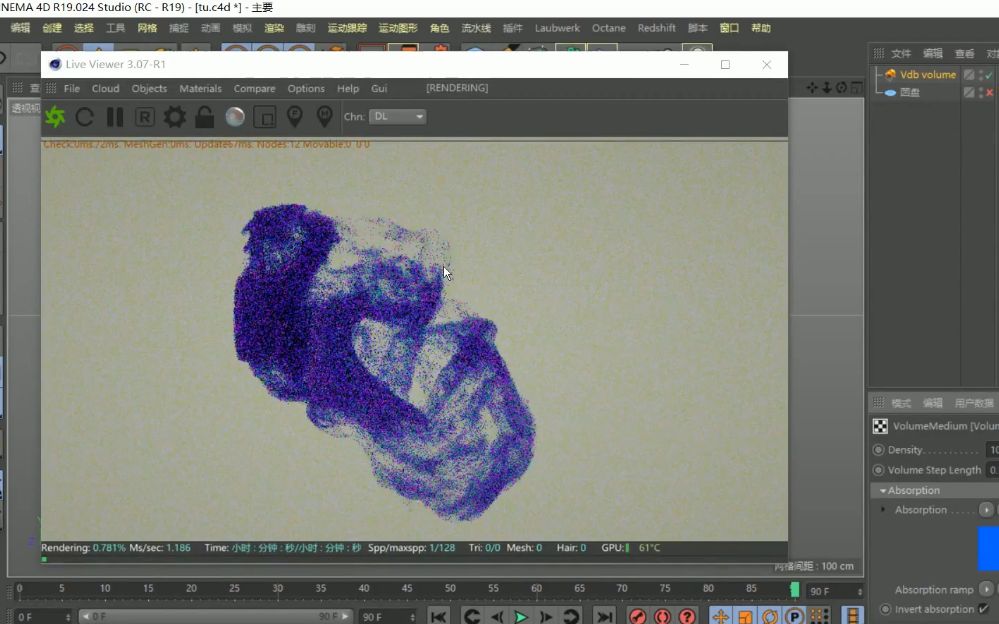Open the Octane menu in Cinema 4D

coord(608,28)
